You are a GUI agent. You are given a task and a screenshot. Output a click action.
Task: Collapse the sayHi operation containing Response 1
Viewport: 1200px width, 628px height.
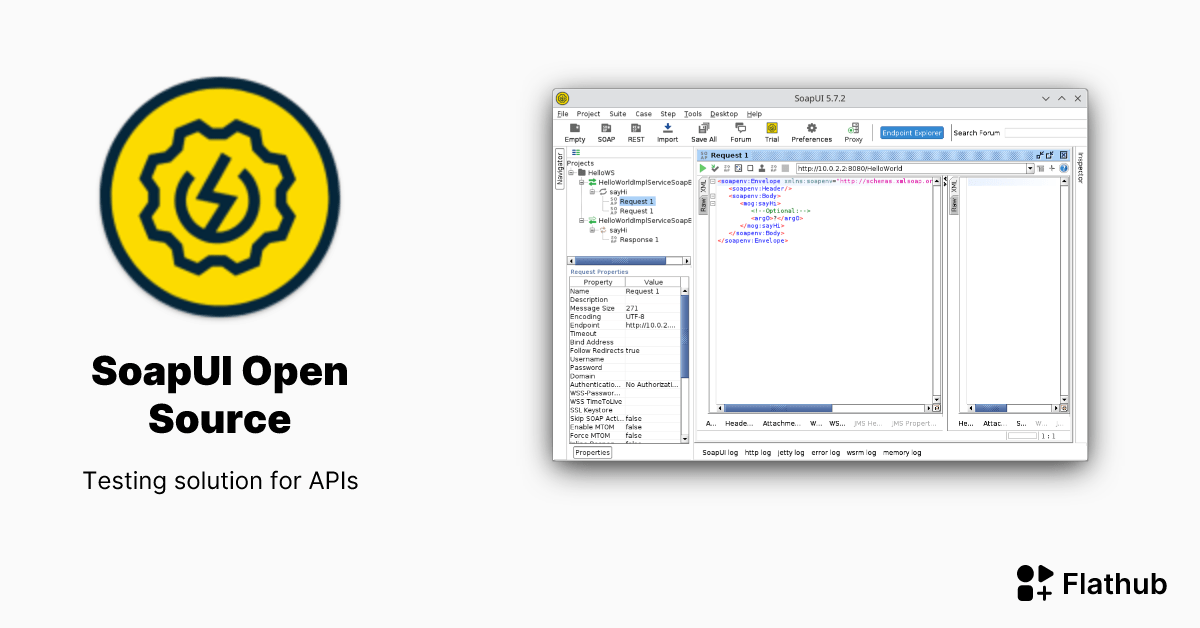click(x=592, y=229)
